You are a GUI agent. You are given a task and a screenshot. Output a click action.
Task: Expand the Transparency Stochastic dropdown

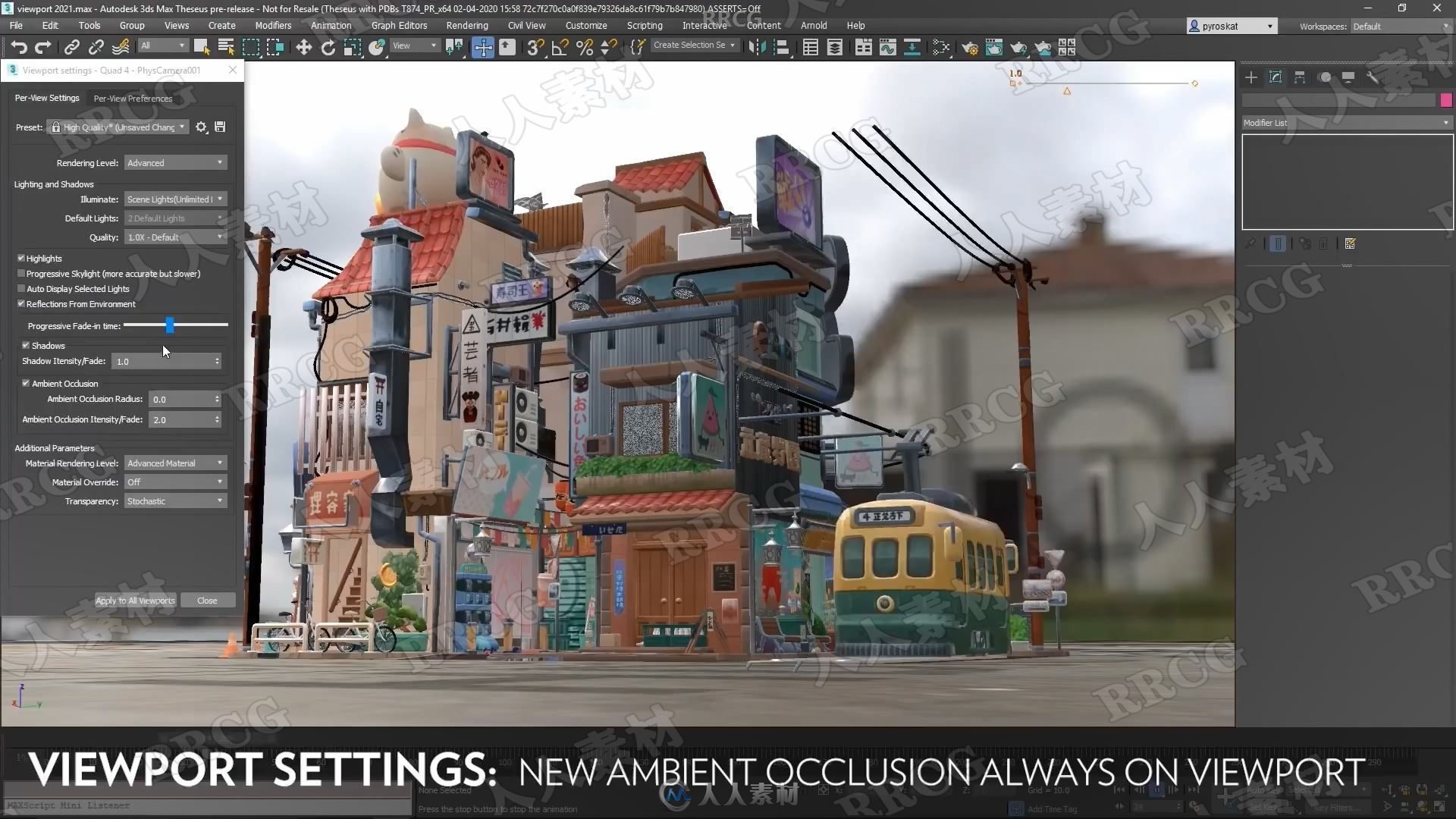click(219, 500)
